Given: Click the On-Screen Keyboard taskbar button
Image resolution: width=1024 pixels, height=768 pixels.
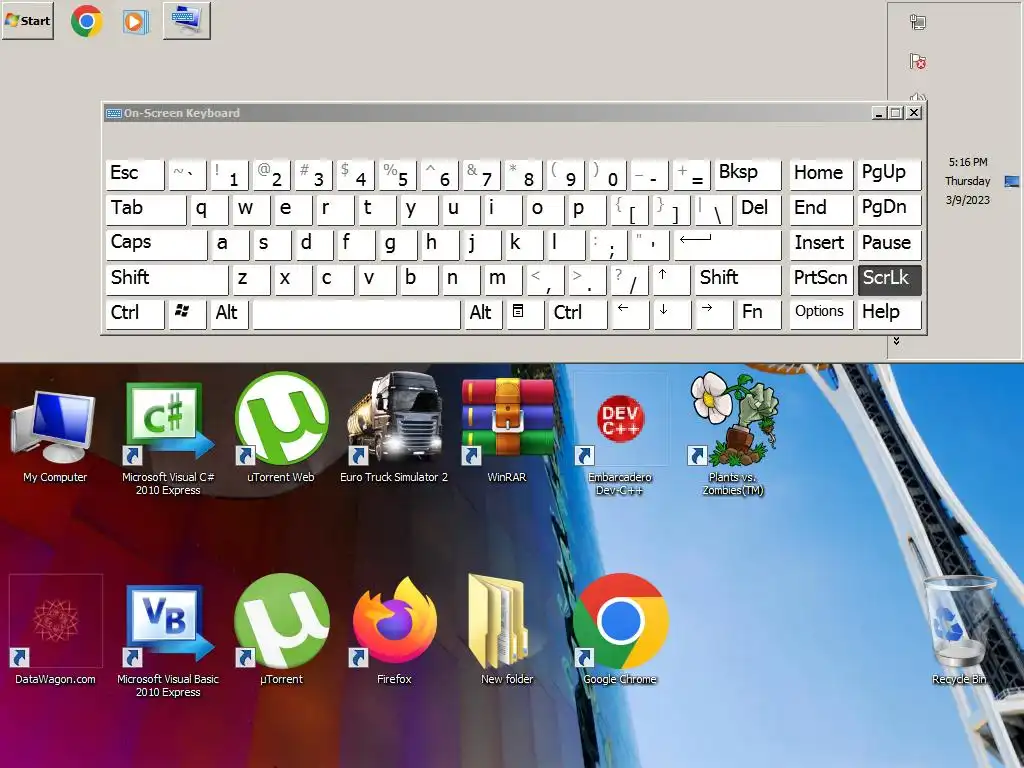Looking at the screenshot, I should [187, 21].
